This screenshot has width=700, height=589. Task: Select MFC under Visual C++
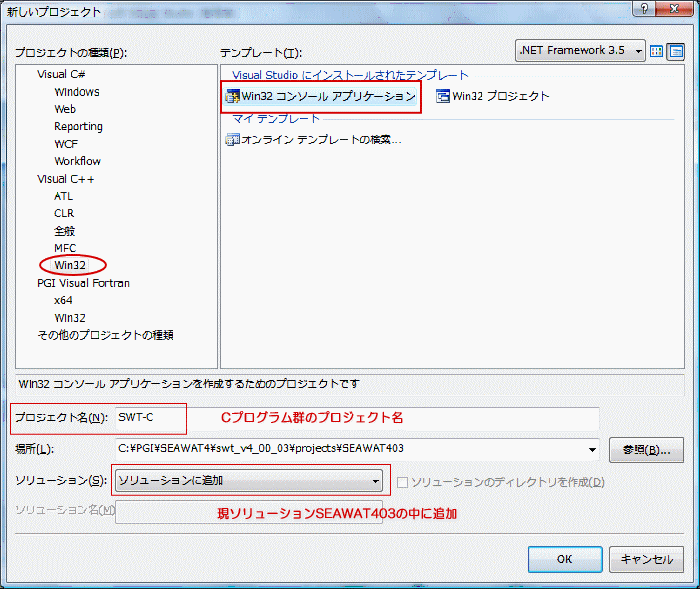coord(65,248)
